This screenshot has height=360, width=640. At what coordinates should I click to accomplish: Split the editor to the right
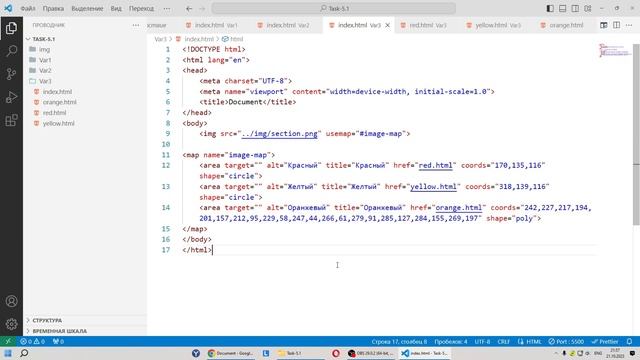616,25
